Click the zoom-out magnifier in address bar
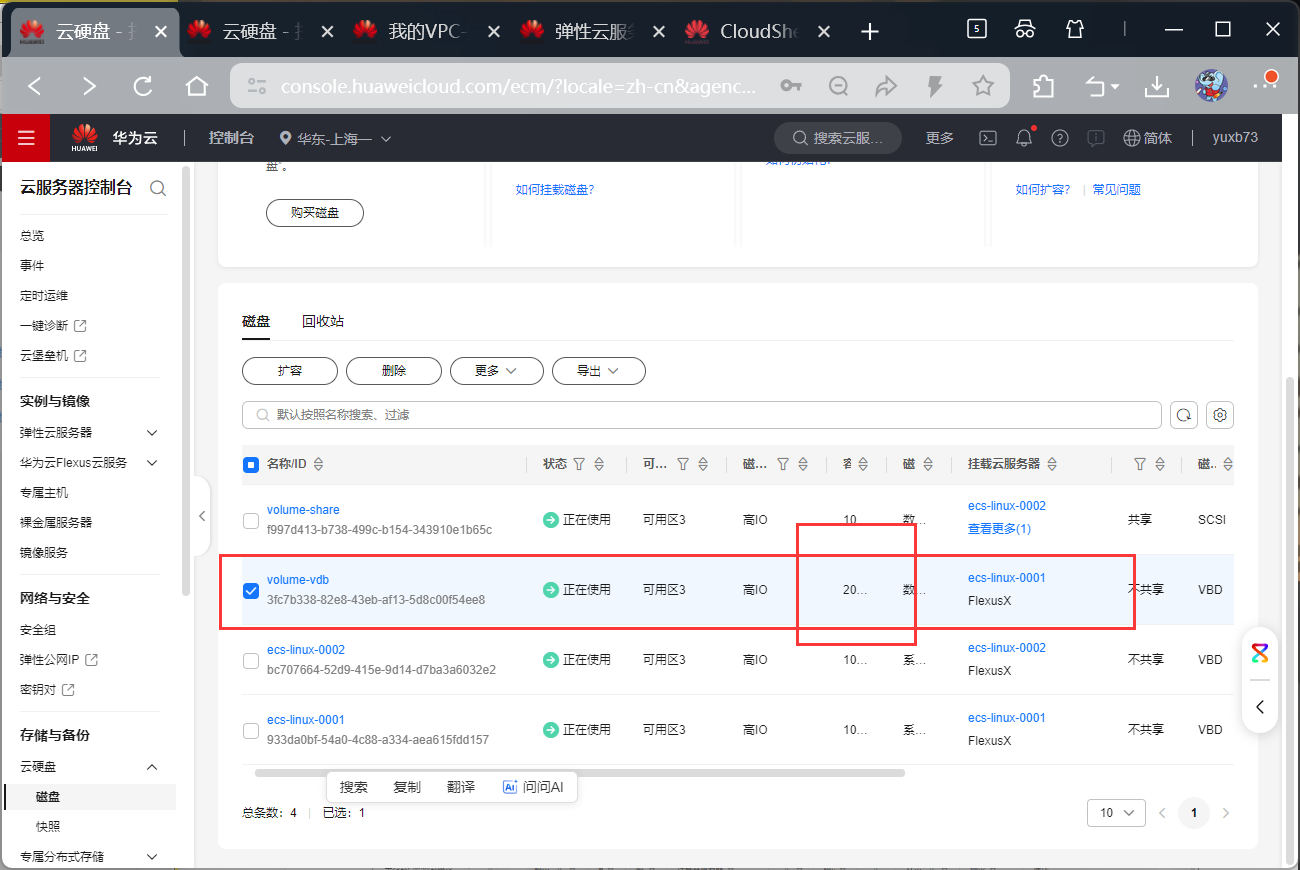Screen dimensions: 1300x870 [x=839, y=87]
